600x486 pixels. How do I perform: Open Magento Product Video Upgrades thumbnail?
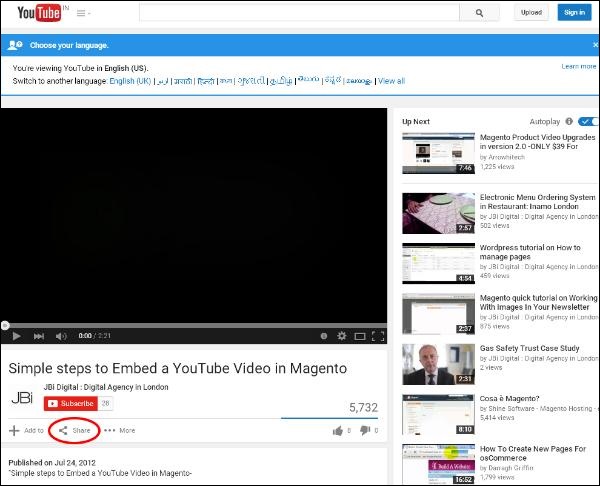click(438, 153)
